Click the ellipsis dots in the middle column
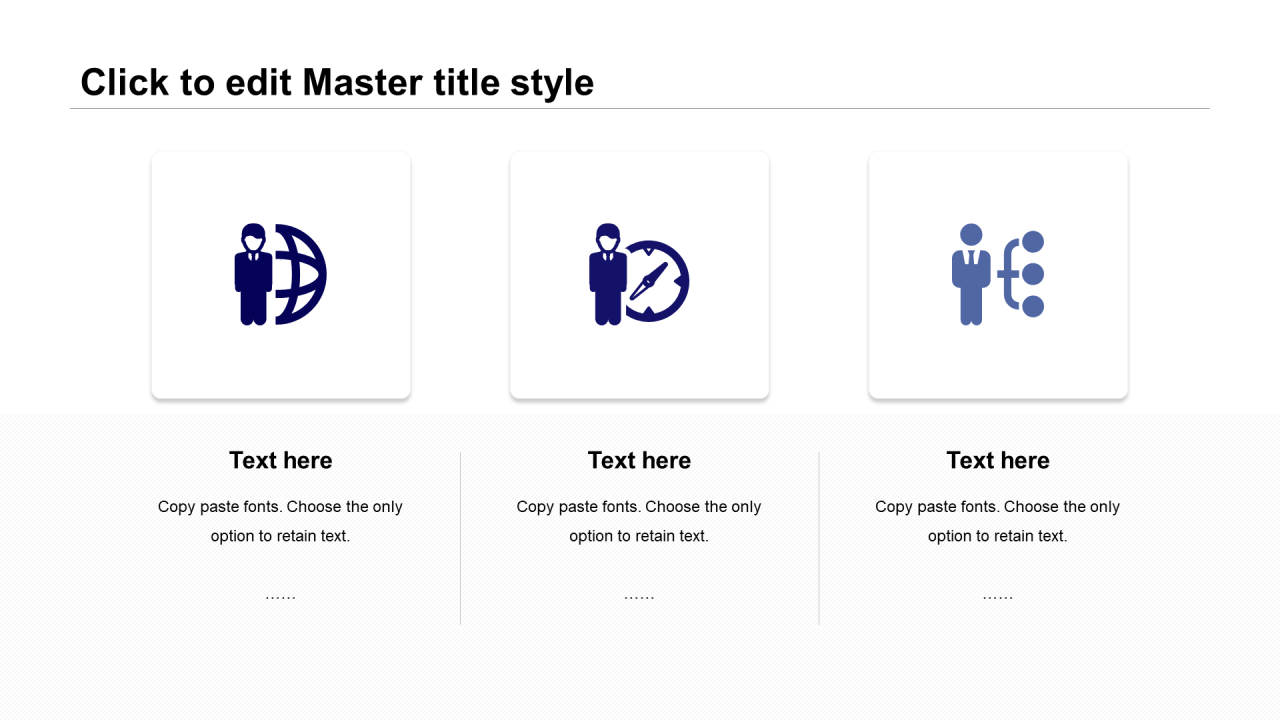 pyautogui.click(x=639, y=597)
